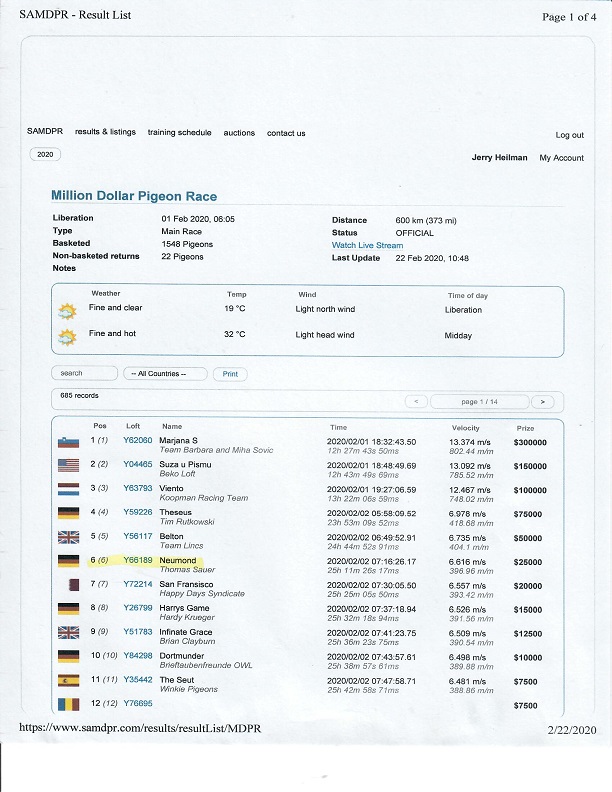Screen dimensions: 612x792
Task: Click the sun weather icon for Fine and clear
Action: (x=68, y=311)
